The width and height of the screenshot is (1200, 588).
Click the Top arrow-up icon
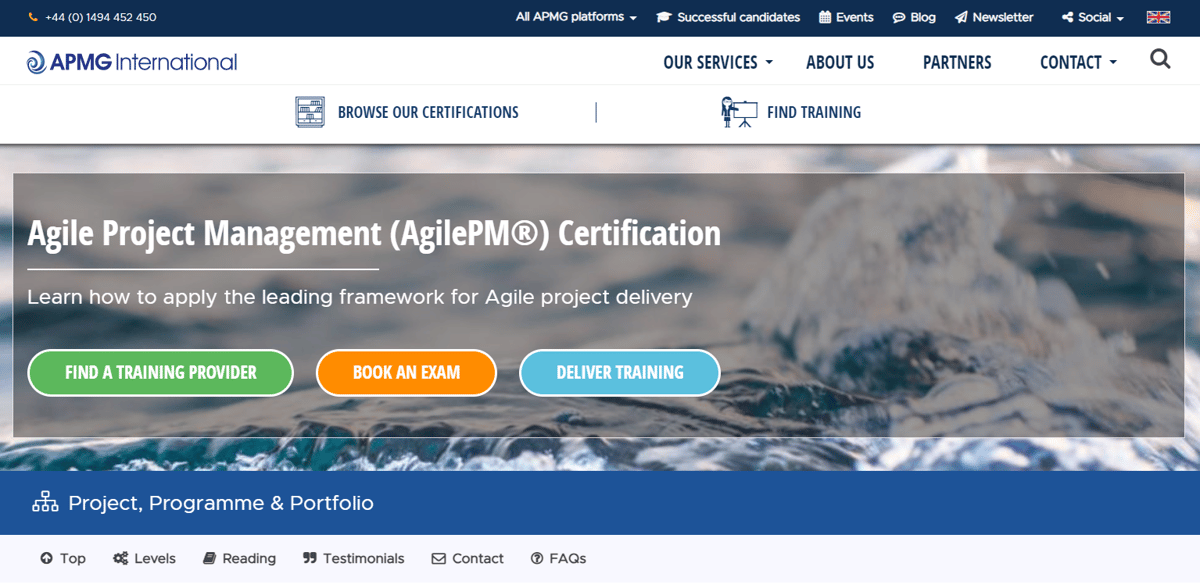click(46, 559)
